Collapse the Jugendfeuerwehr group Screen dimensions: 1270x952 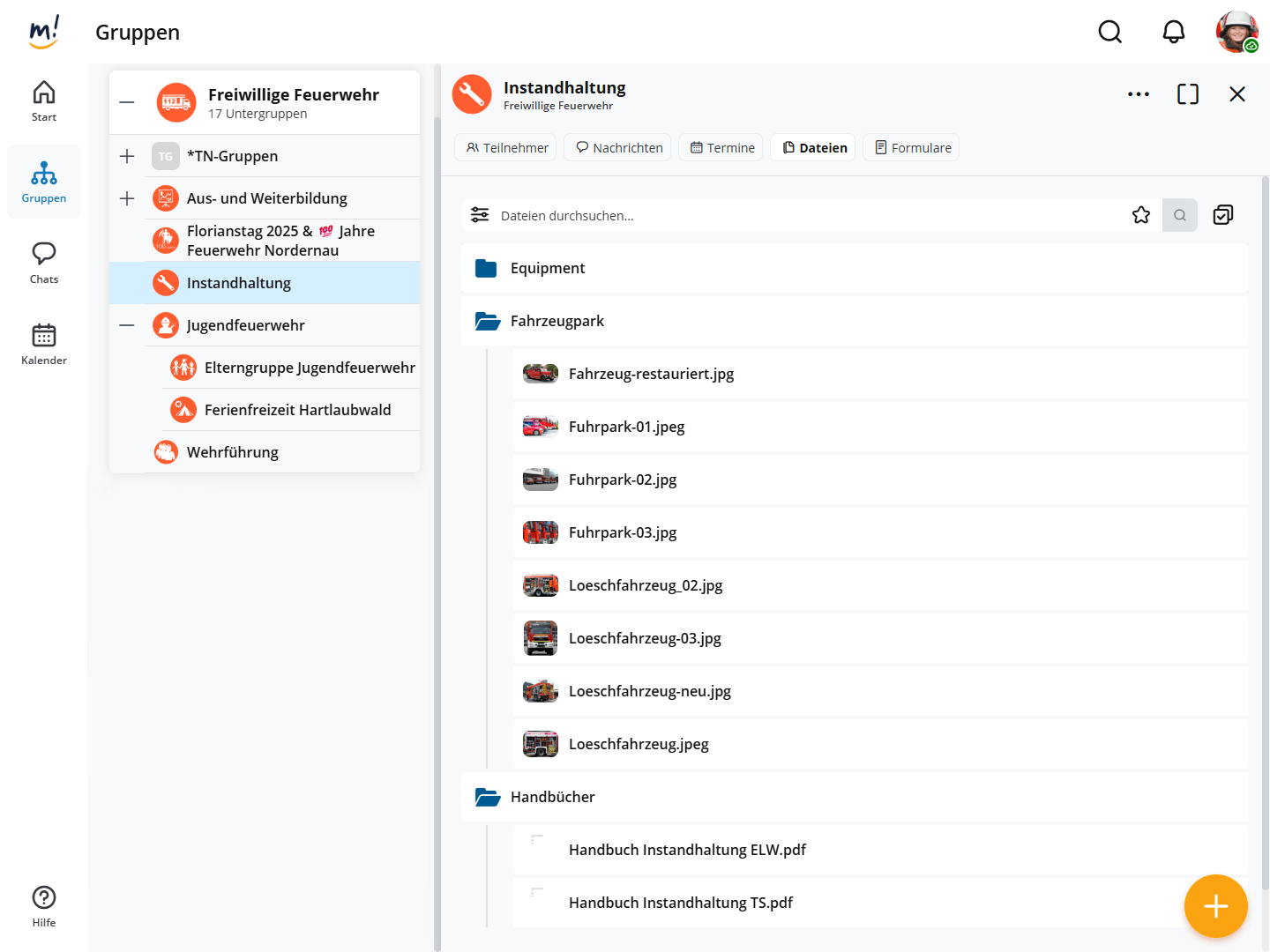(x=127, y=325)
